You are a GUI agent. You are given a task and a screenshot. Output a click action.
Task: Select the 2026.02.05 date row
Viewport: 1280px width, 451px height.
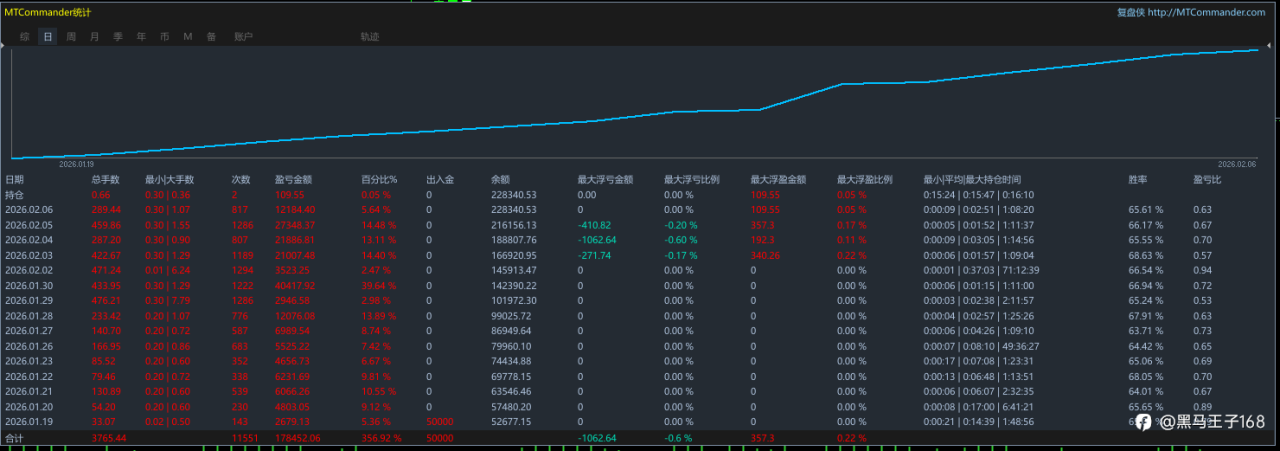pos(30,225)
